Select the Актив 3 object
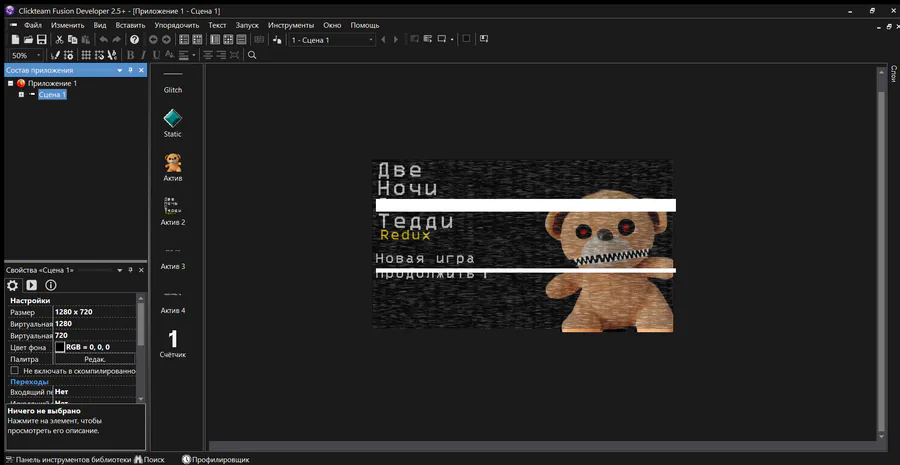 tap(172, 251)
